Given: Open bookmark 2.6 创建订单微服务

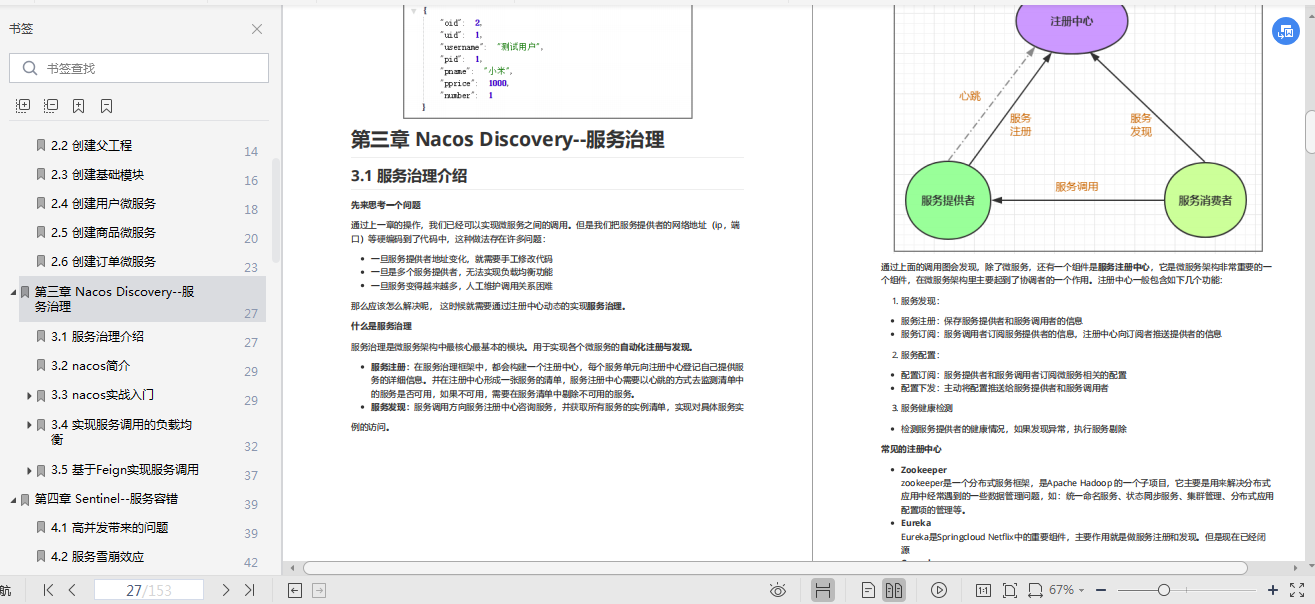Looking at the screenshot, I should tap(103, 261).
